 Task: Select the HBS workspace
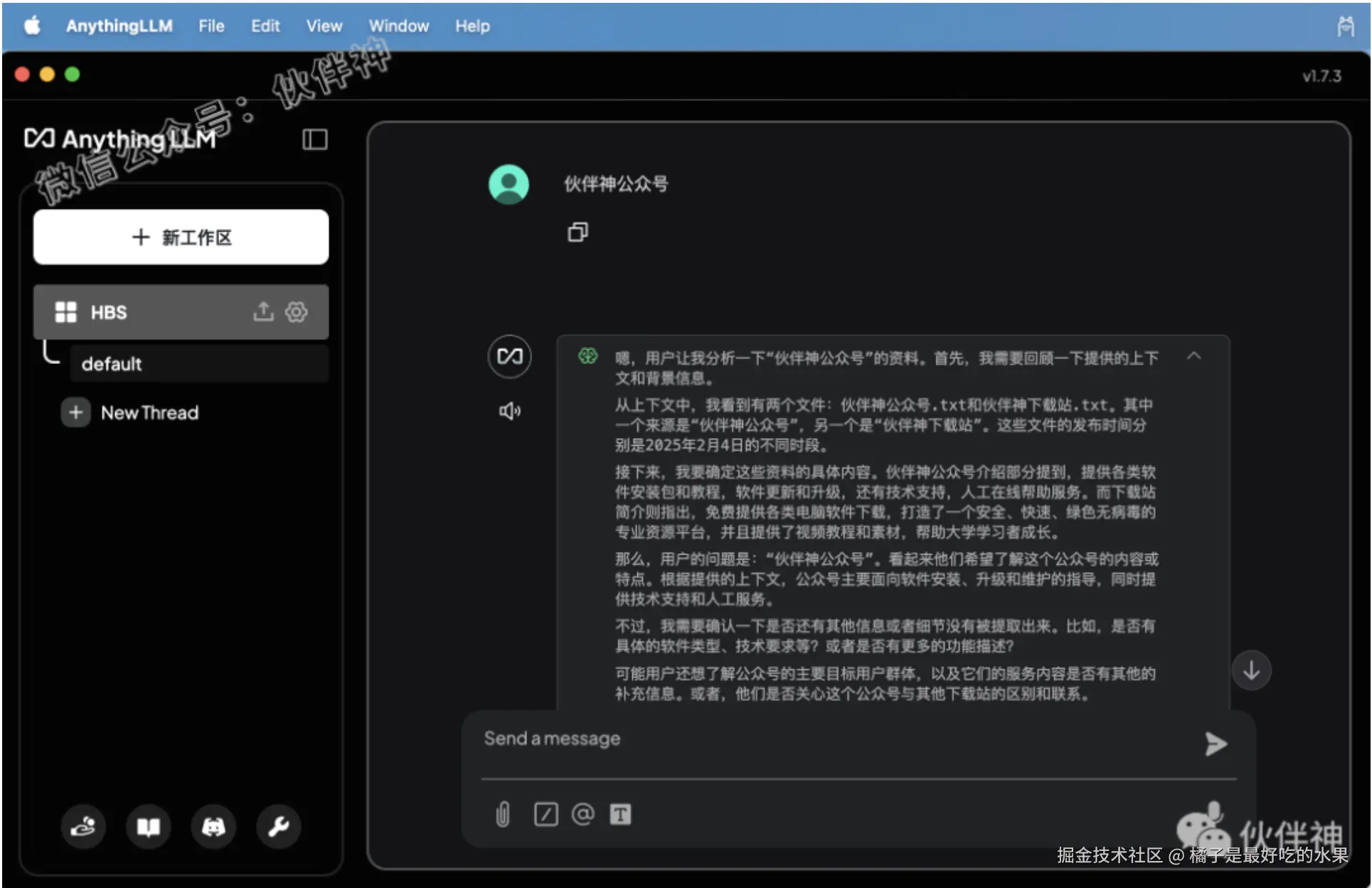pyautogui.click(x=181, y=312)
